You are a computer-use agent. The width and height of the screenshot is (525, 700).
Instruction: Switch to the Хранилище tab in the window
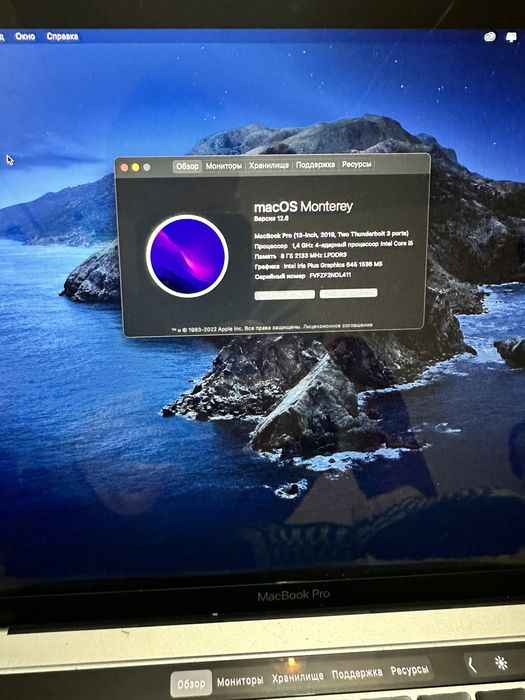(x=269, y=165)
